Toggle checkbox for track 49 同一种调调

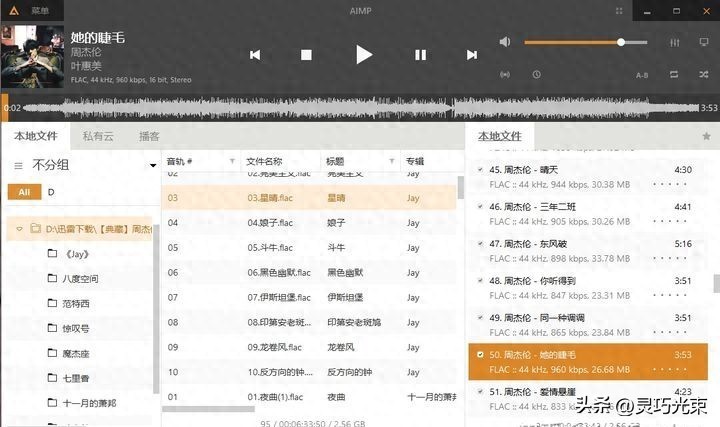click(480, 318)
